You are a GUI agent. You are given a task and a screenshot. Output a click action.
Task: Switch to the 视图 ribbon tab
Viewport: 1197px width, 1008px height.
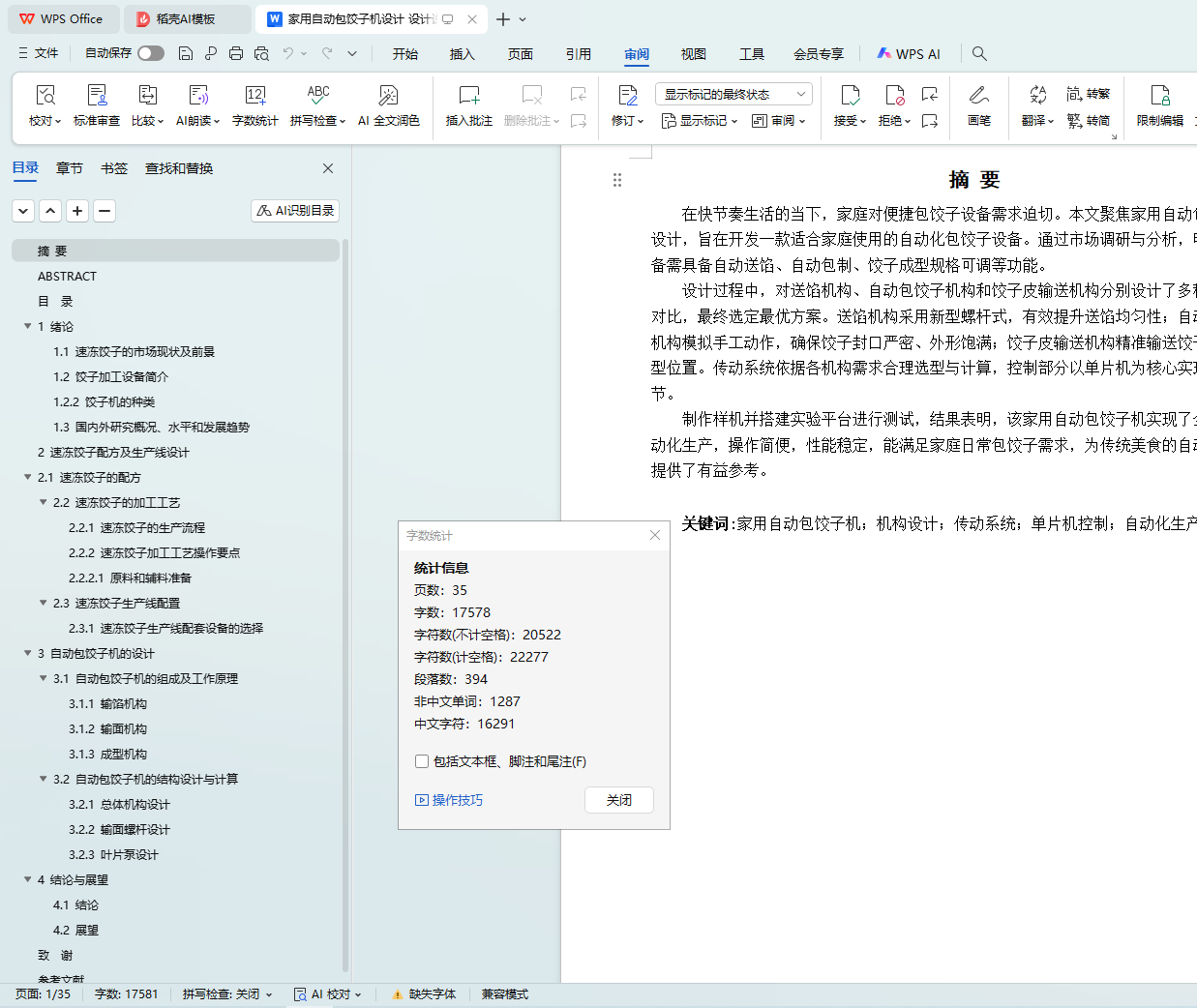tap(693, 54)
